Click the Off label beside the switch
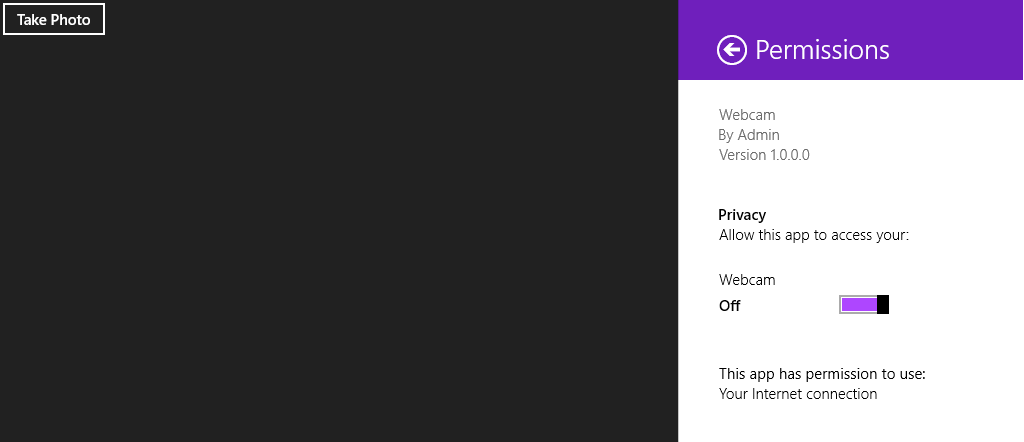The width and height of the screenshot is (1024, 442). (x=730, y=306)
